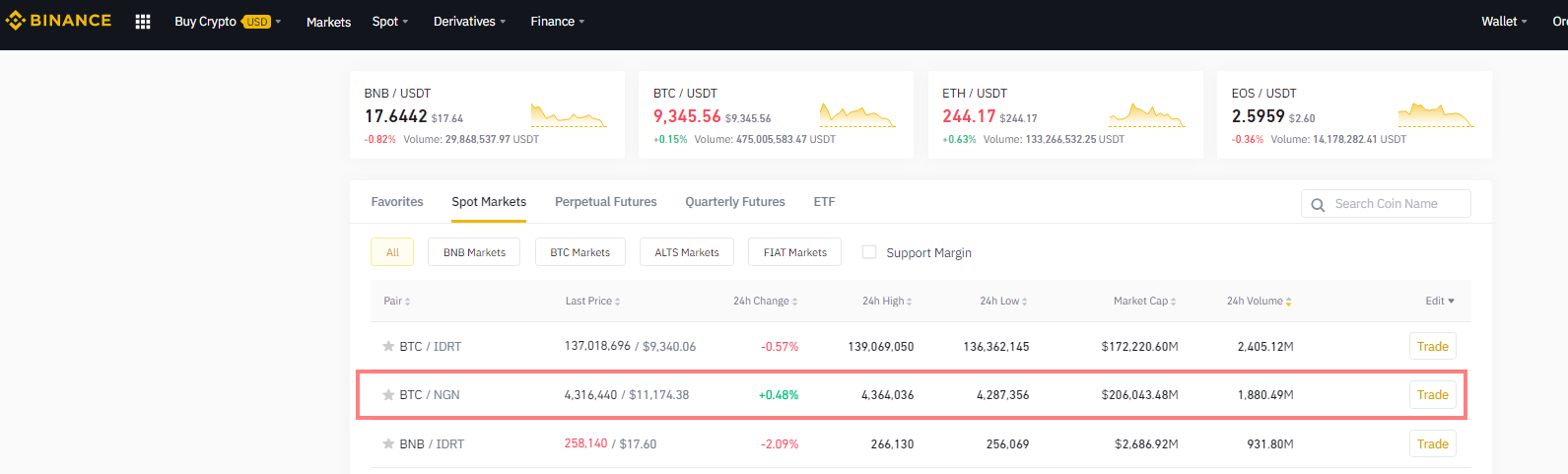Expand the Derivatives menu
This screenshot has width=1568, height=474.
tap(469, 22)
